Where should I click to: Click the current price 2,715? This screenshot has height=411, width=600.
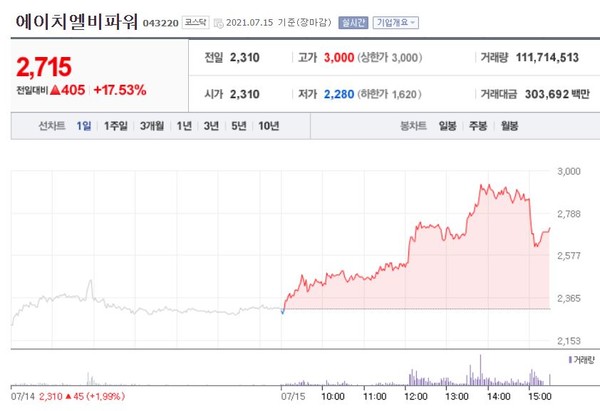tap(43, 66)
